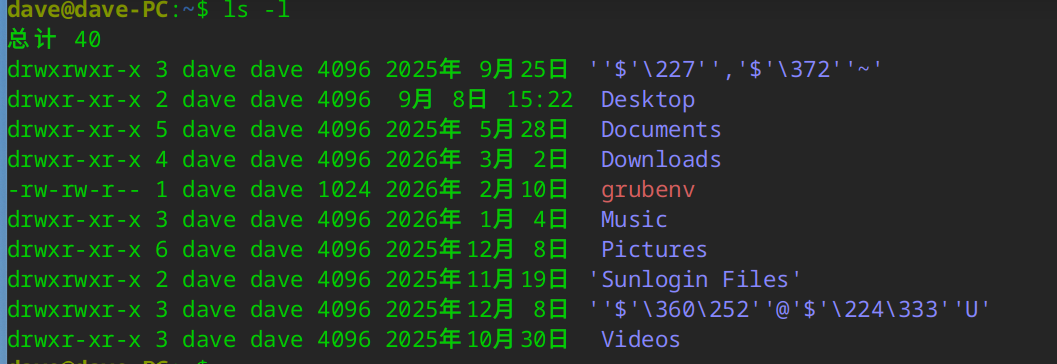Click the Downloads directory name
Viewport: 1057px width, 364px height.
coord(661,160)
